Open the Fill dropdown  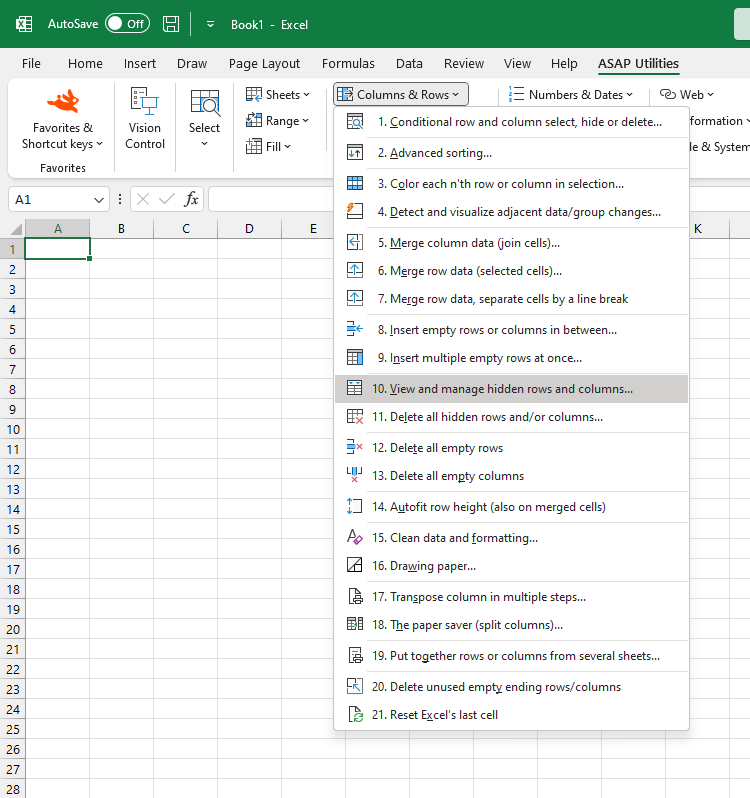268,147
